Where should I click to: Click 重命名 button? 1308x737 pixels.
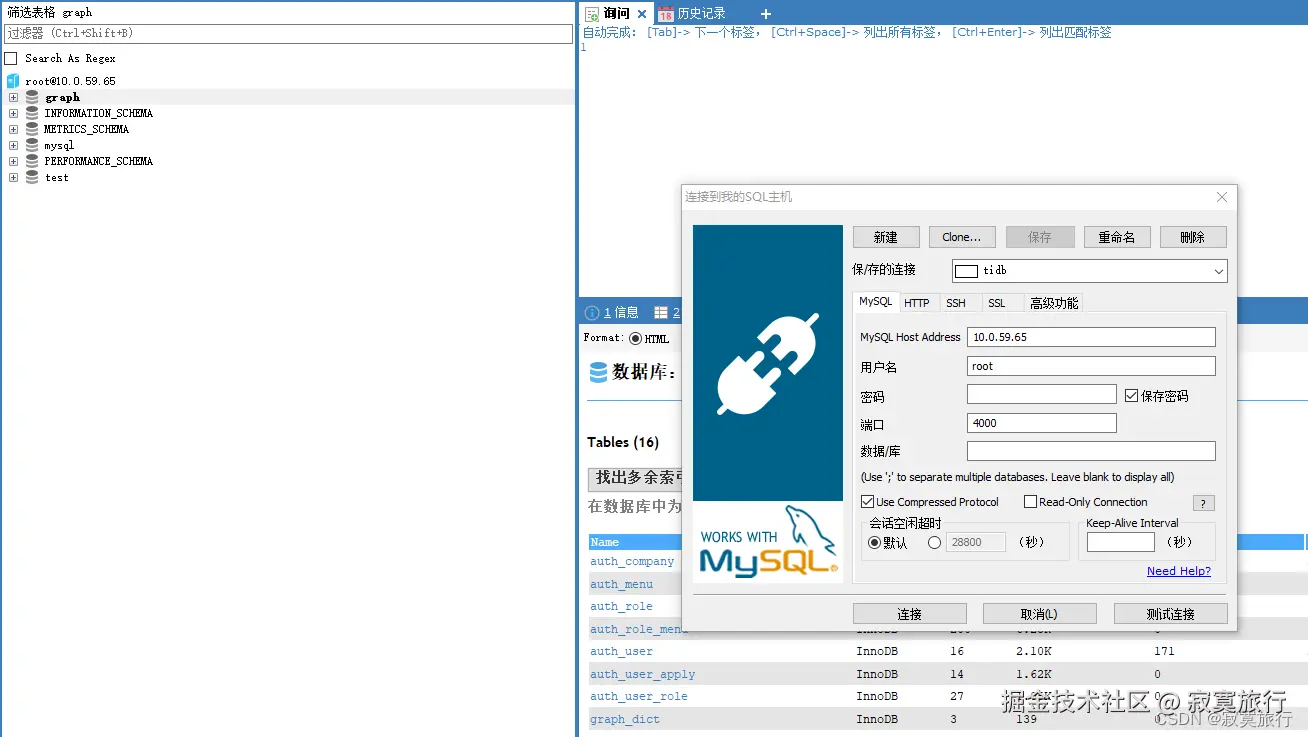(x=1117, y=237)
